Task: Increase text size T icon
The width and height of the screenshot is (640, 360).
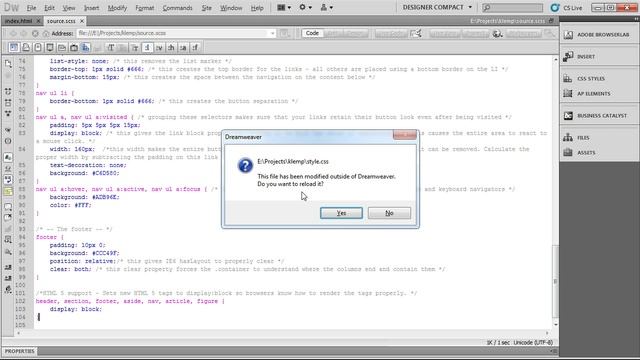Action: [x=111, y=48]
